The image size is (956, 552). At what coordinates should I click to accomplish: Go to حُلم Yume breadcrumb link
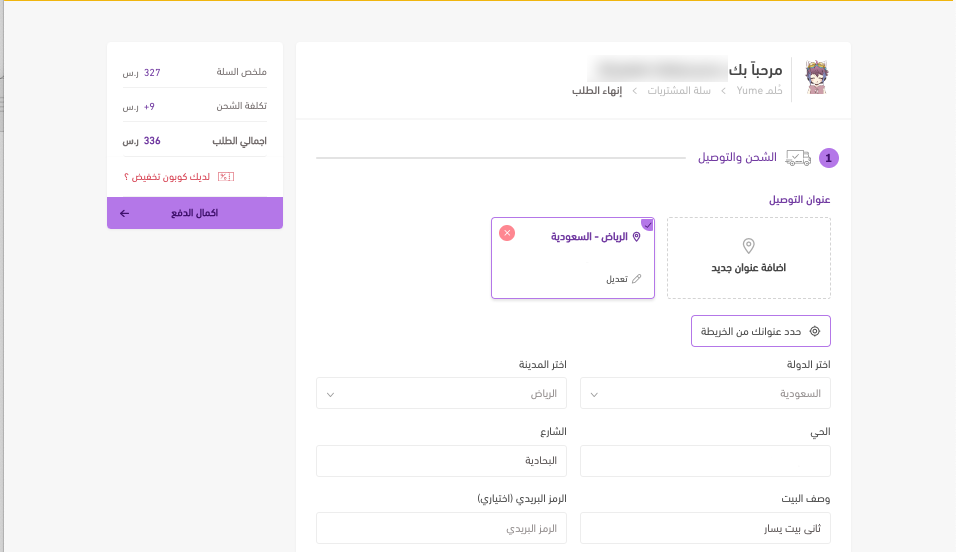coord(759,91)
